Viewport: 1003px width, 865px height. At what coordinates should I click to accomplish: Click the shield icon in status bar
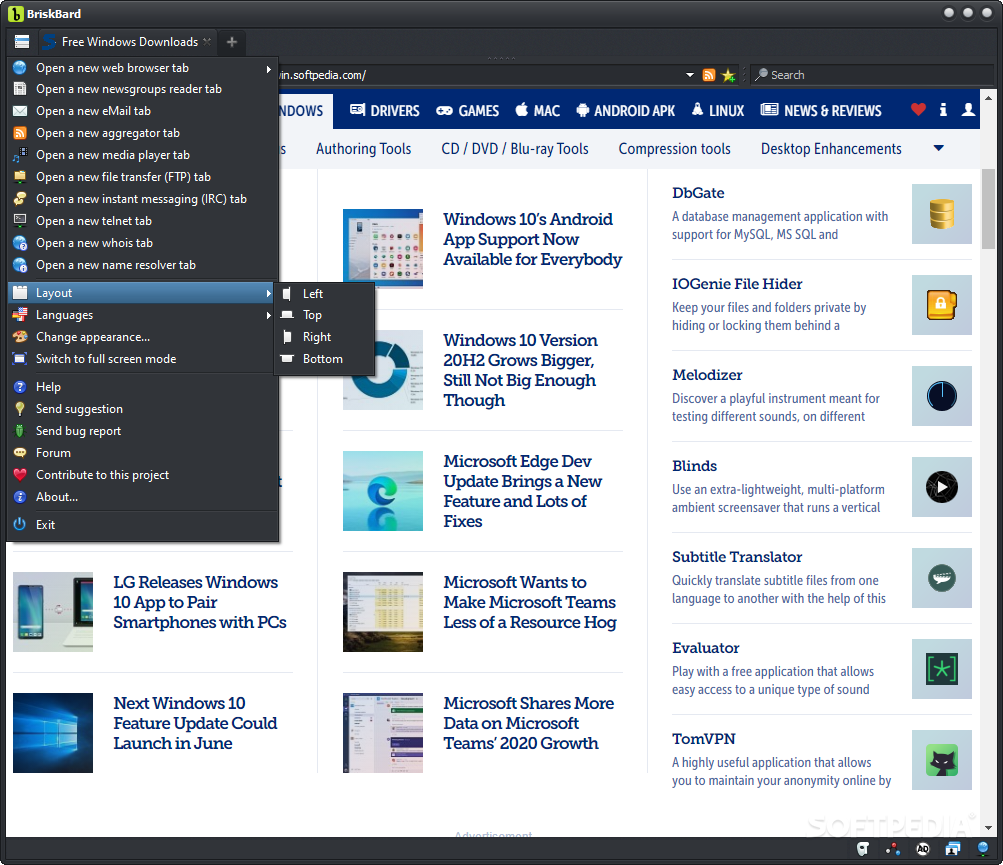[863, 849]
